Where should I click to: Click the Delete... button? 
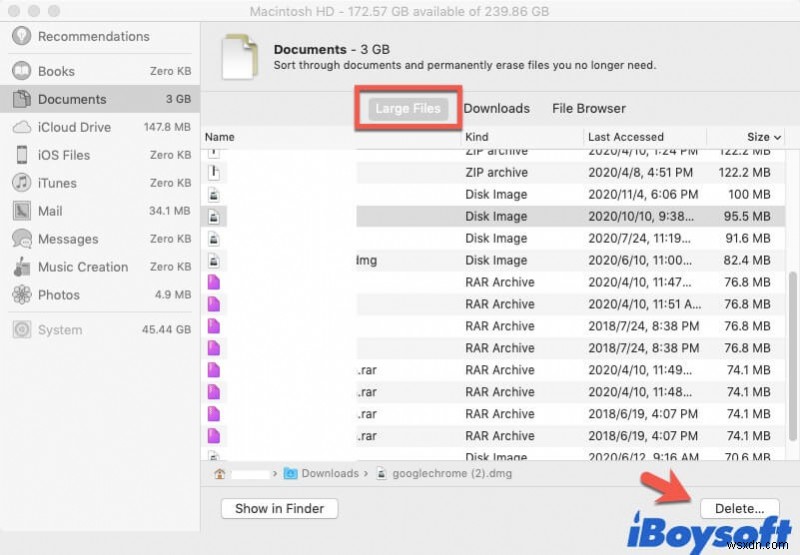click(x=739, y=508)
